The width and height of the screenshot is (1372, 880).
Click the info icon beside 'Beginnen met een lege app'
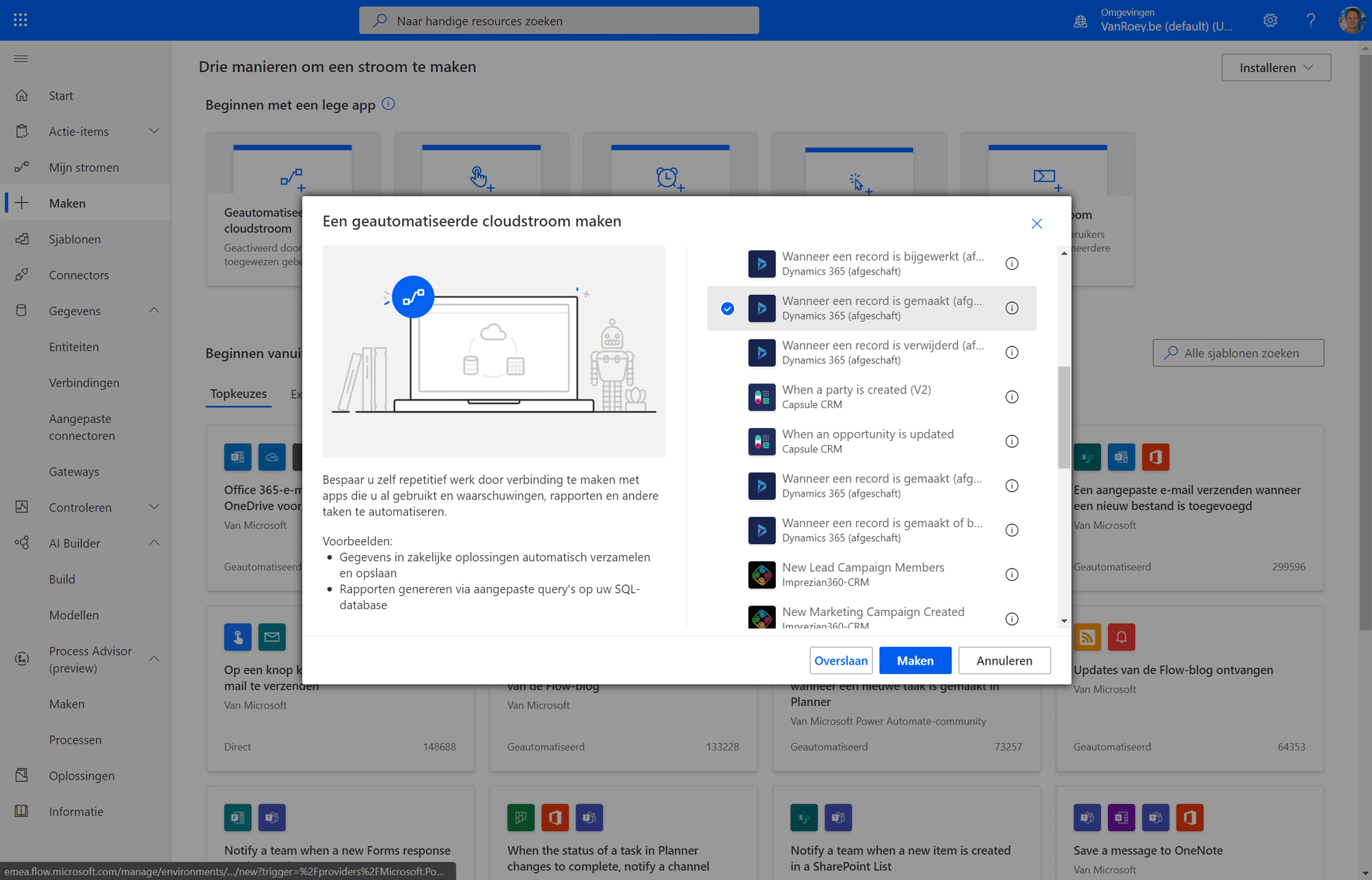pos(388,104)
